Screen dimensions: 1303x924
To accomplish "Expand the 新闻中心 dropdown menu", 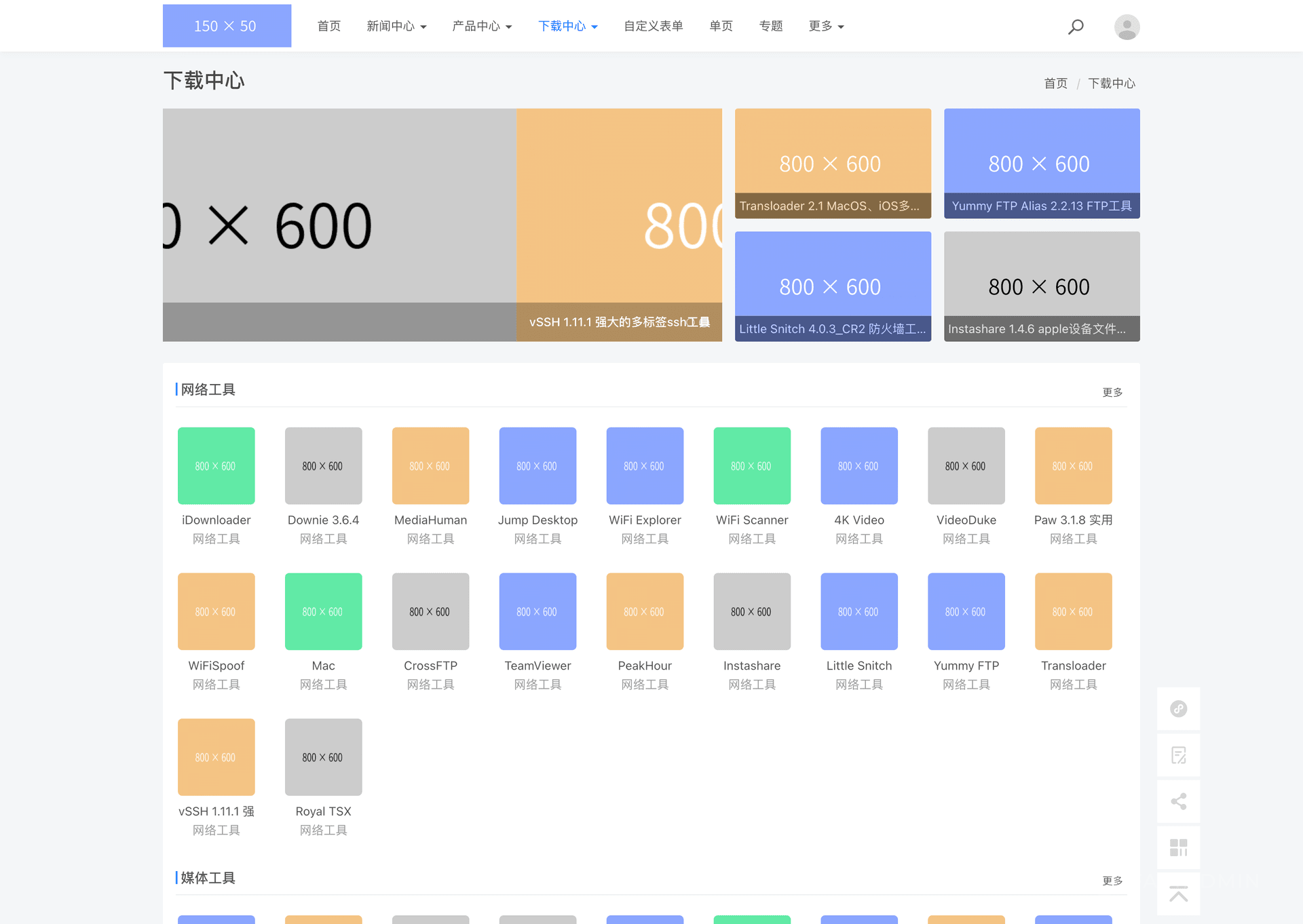I will click(396, 26).
